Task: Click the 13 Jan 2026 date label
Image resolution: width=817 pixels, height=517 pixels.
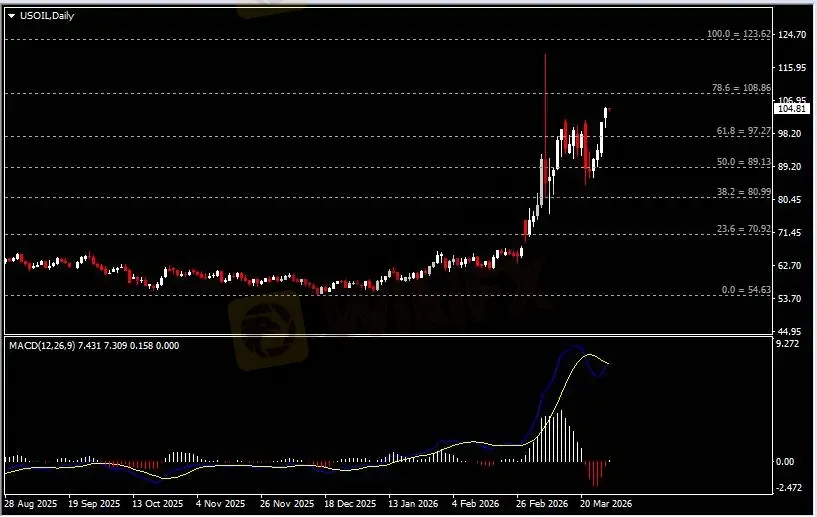Action: [x=413, y=504]
